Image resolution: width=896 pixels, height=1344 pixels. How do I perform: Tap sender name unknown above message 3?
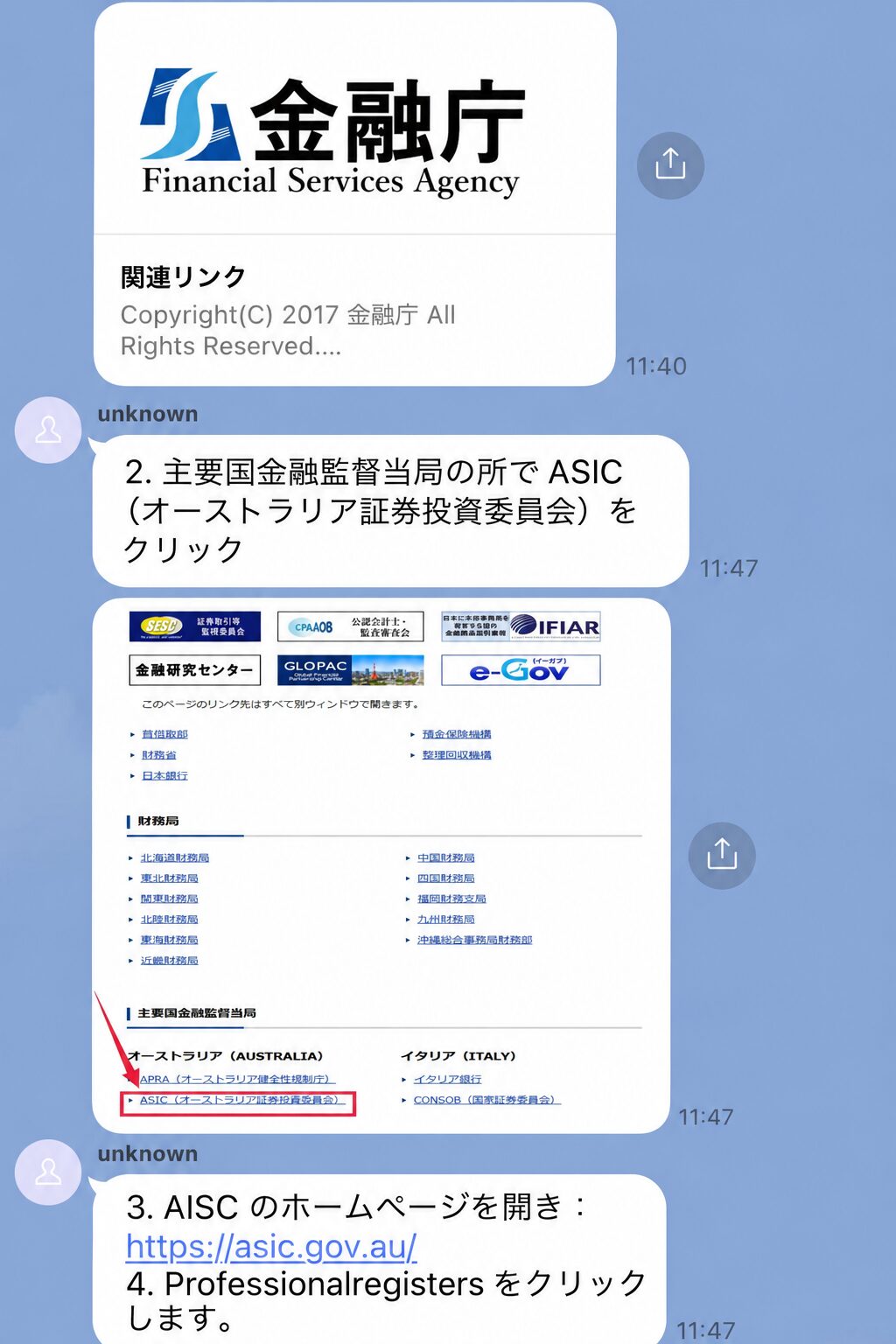pyautogui.click(x=148, y=1154)
